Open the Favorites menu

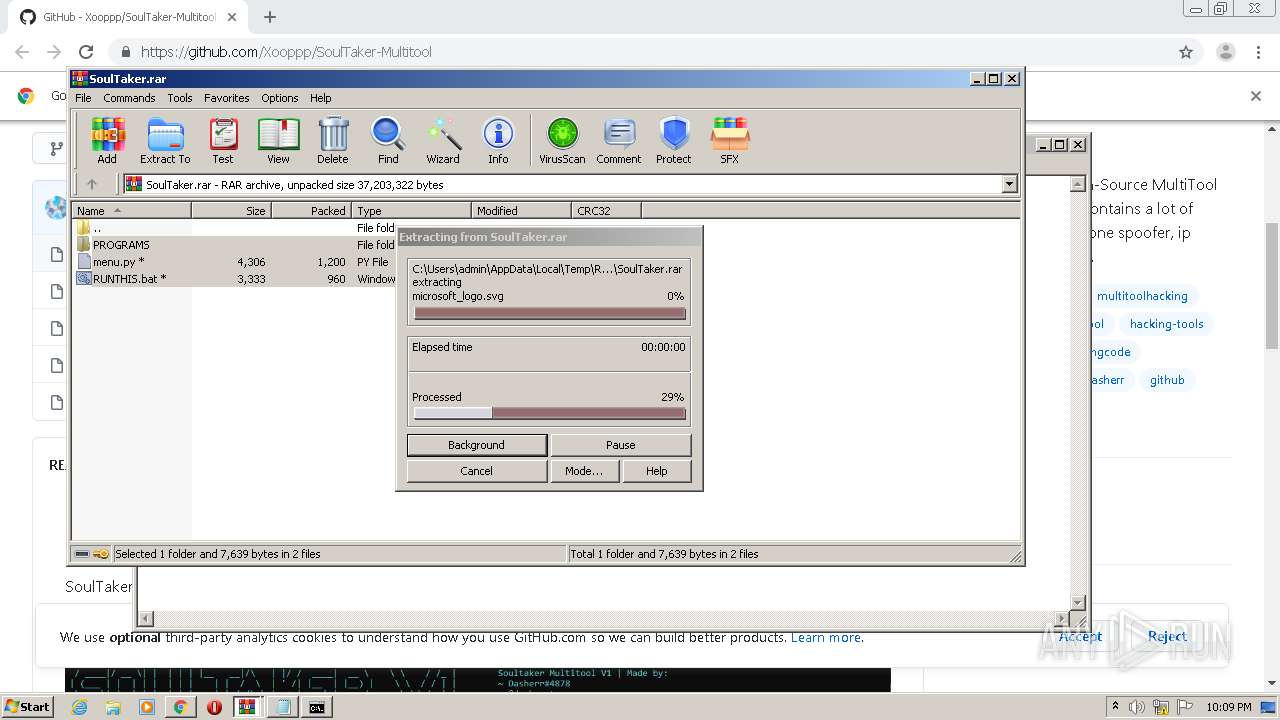pyautogui.click(x=227, y=98)
